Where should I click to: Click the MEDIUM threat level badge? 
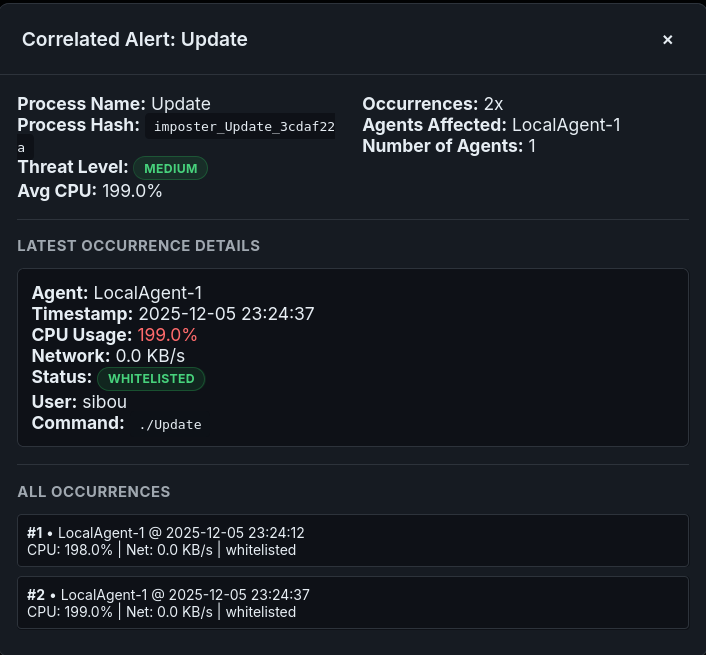coord(170,168)
